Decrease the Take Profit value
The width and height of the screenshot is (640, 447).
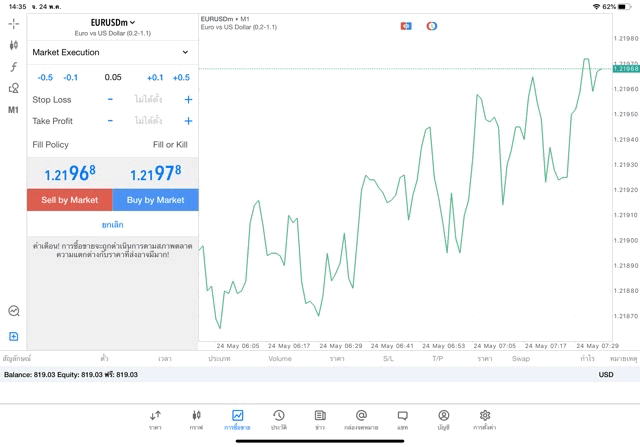point(110,121)
